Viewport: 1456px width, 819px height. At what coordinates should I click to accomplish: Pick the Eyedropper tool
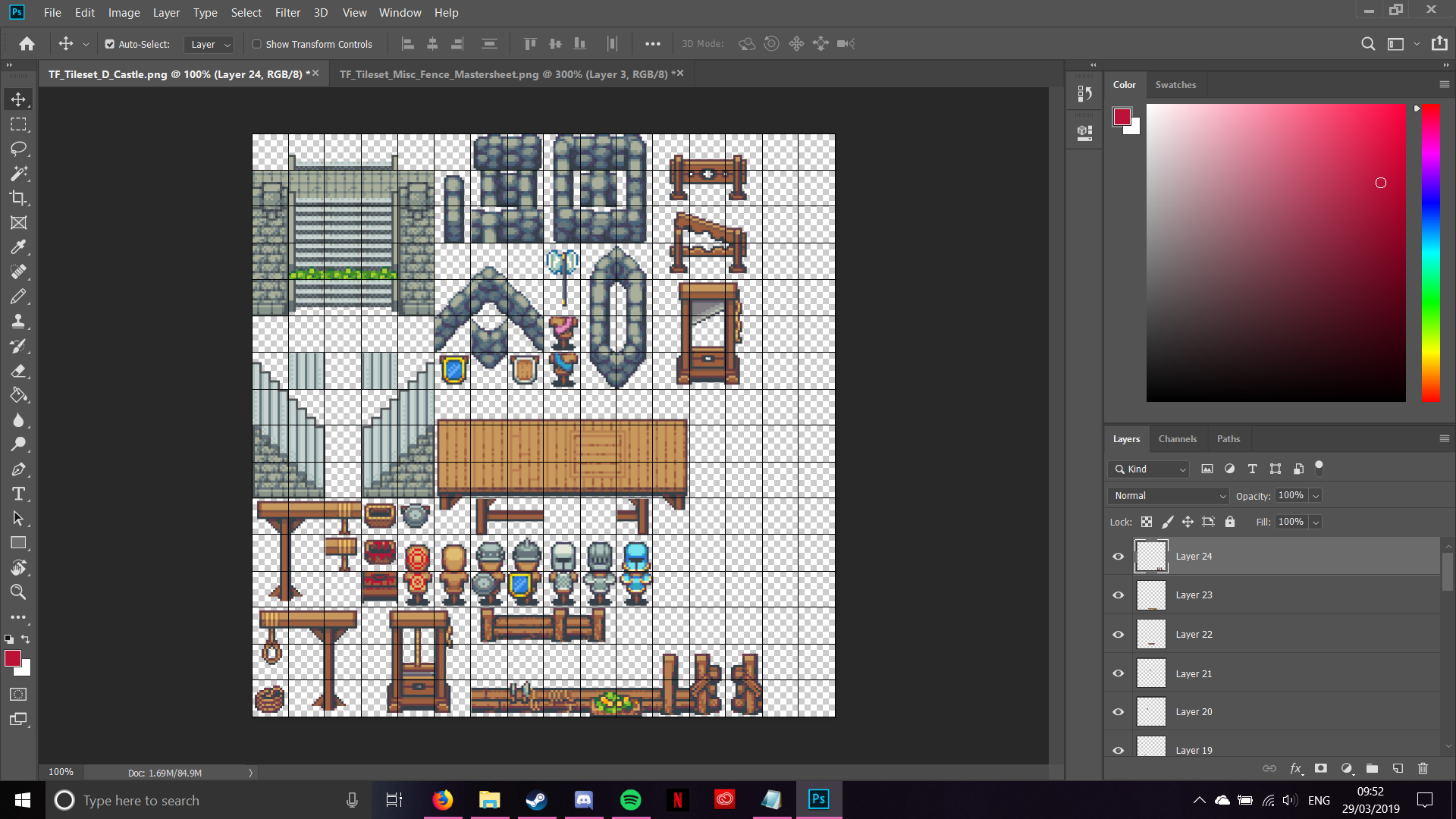(18, 247)
